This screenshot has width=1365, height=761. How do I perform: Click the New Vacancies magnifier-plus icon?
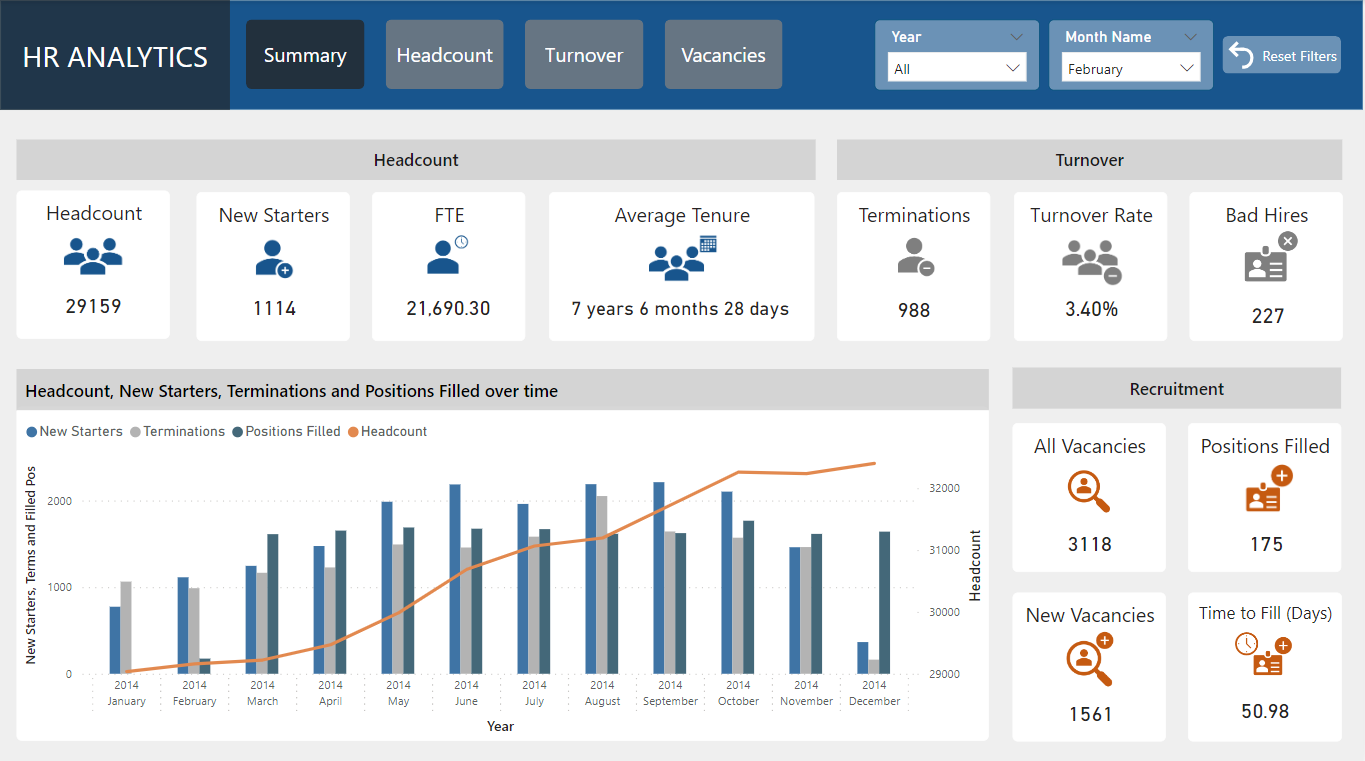[x=1089, y=660]
